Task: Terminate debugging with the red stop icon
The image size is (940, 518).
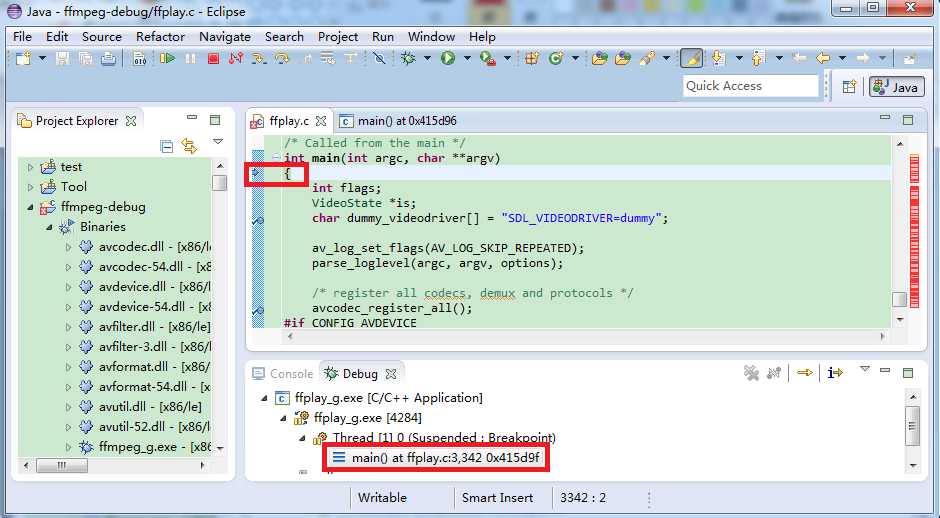Action: click(x=213, y=59)
